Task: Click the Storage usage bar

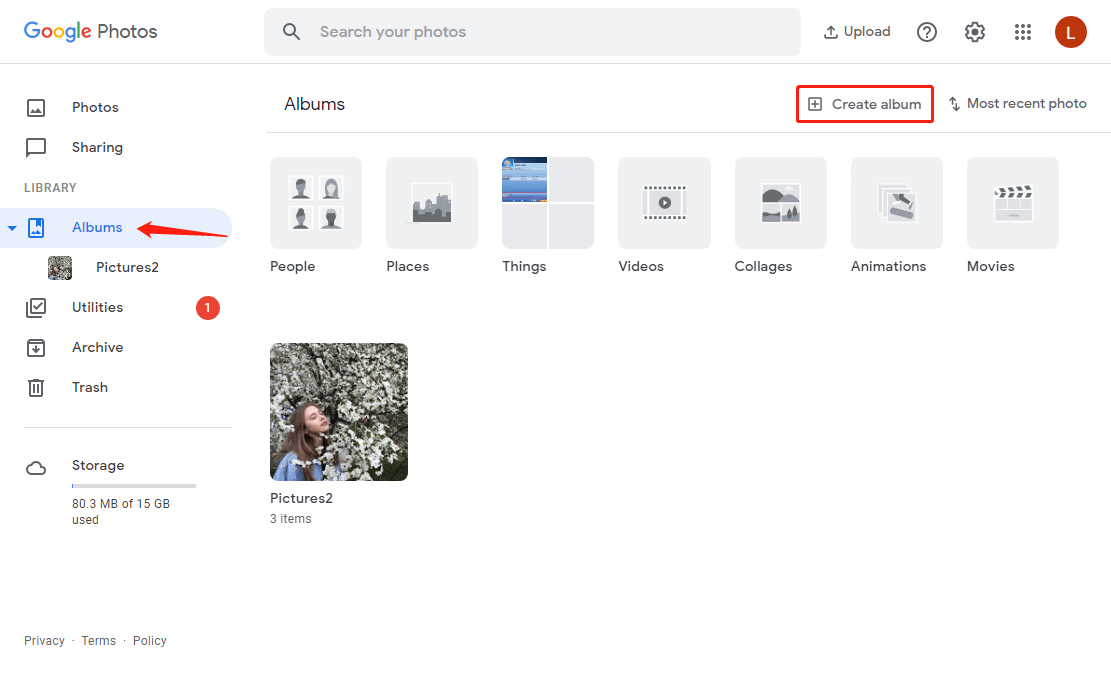Action: pyautogui.click(x=134, y=485)
